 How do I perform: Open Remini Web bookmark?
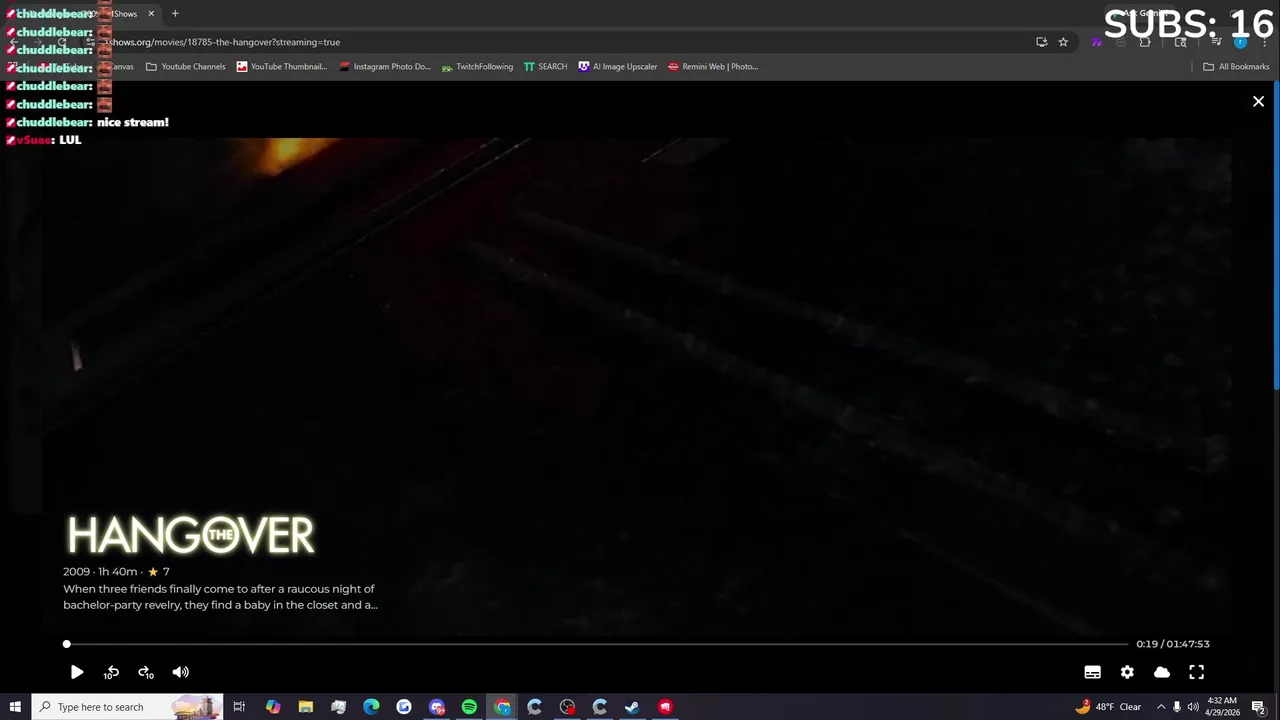(713, 67)
